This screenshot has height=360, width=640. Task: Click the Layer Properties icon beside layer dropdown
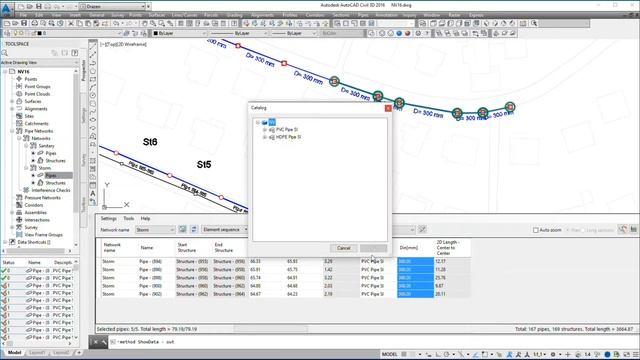7,33
